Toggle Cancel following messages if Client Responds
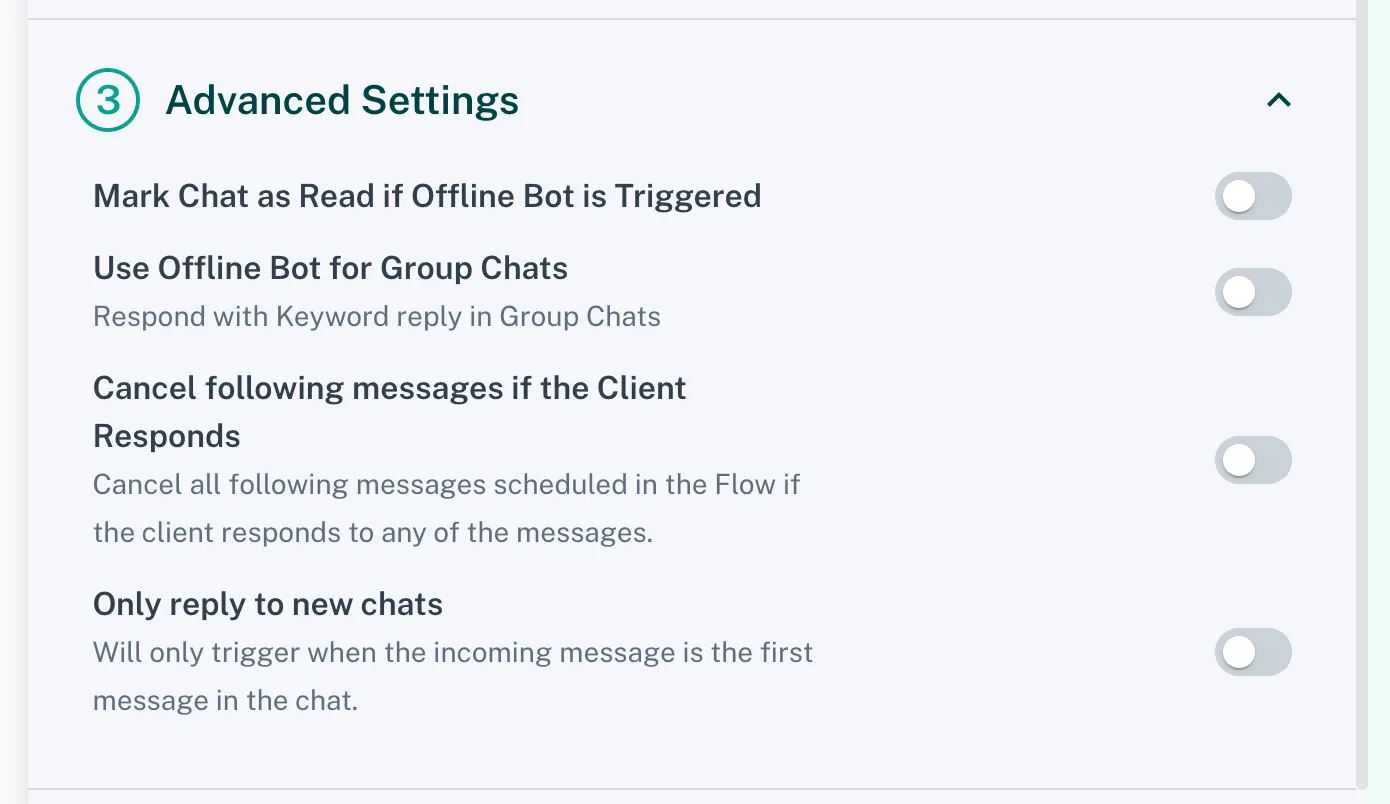1390x804 pixels. [1253, 460]
